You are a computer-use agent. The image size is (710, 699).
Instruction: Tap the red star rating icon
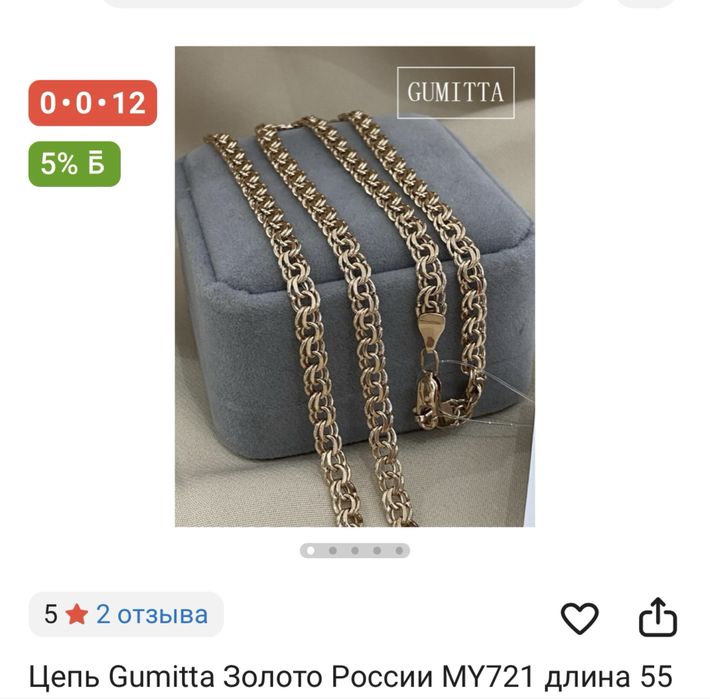[76, 615]
